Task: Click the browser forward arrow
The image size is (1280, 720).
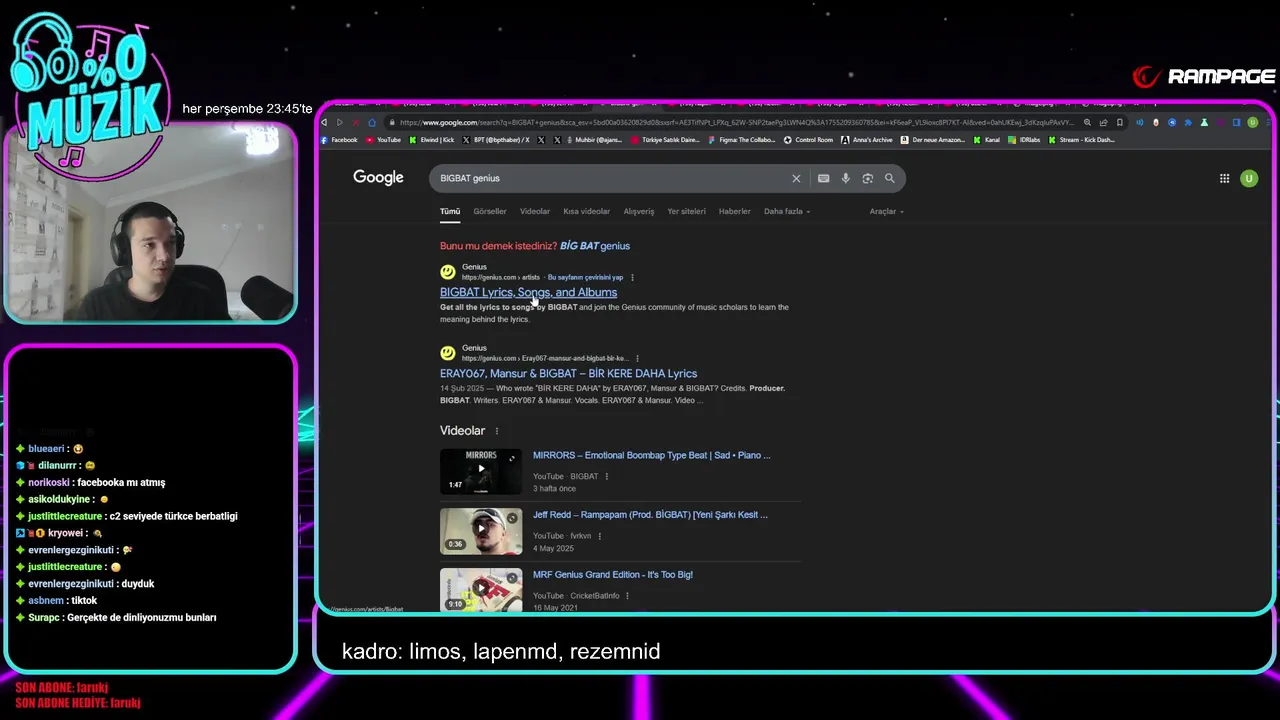Action: point(339,122)
